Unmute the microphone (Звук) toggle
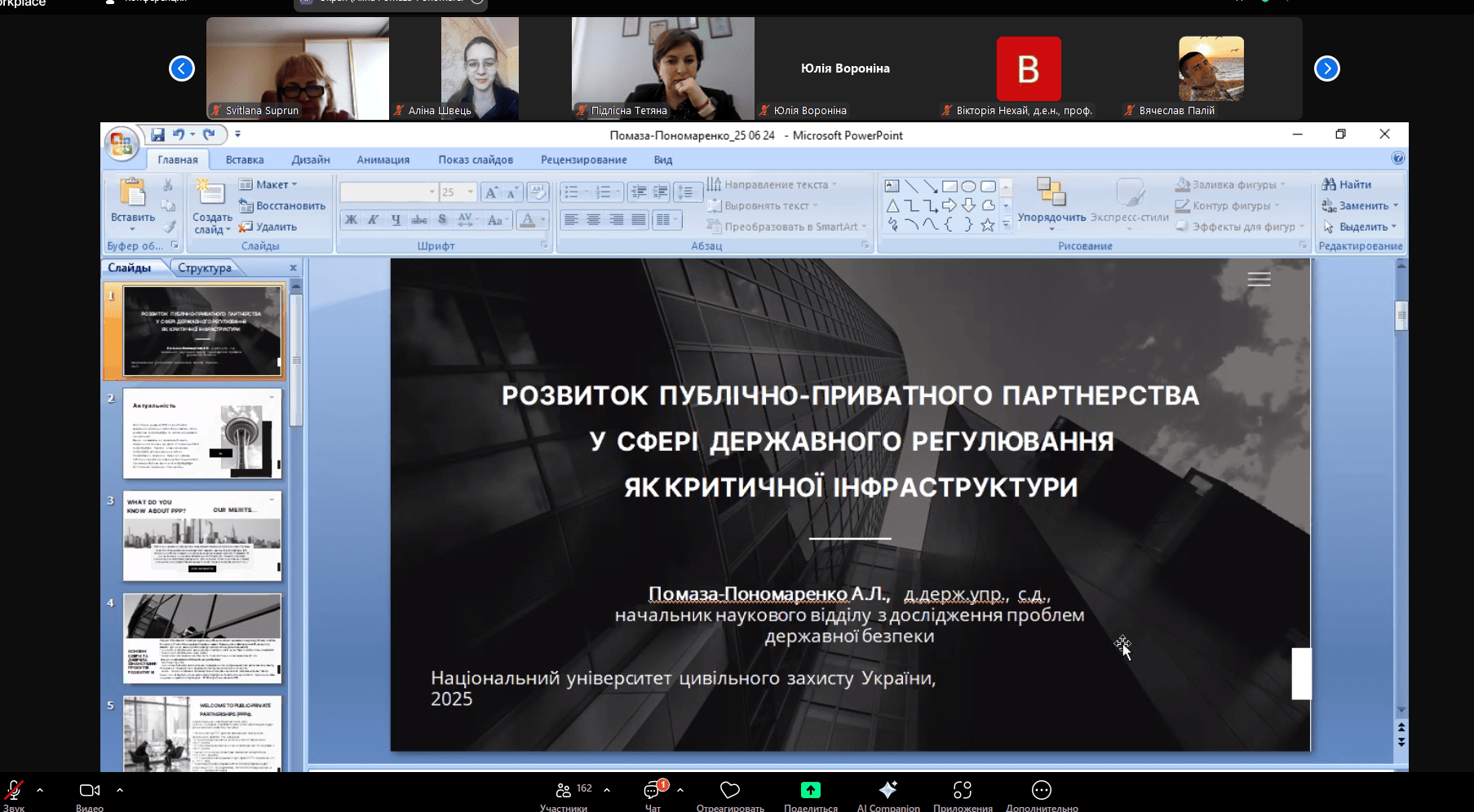The image size is (1474, 812). pos(14,790)
